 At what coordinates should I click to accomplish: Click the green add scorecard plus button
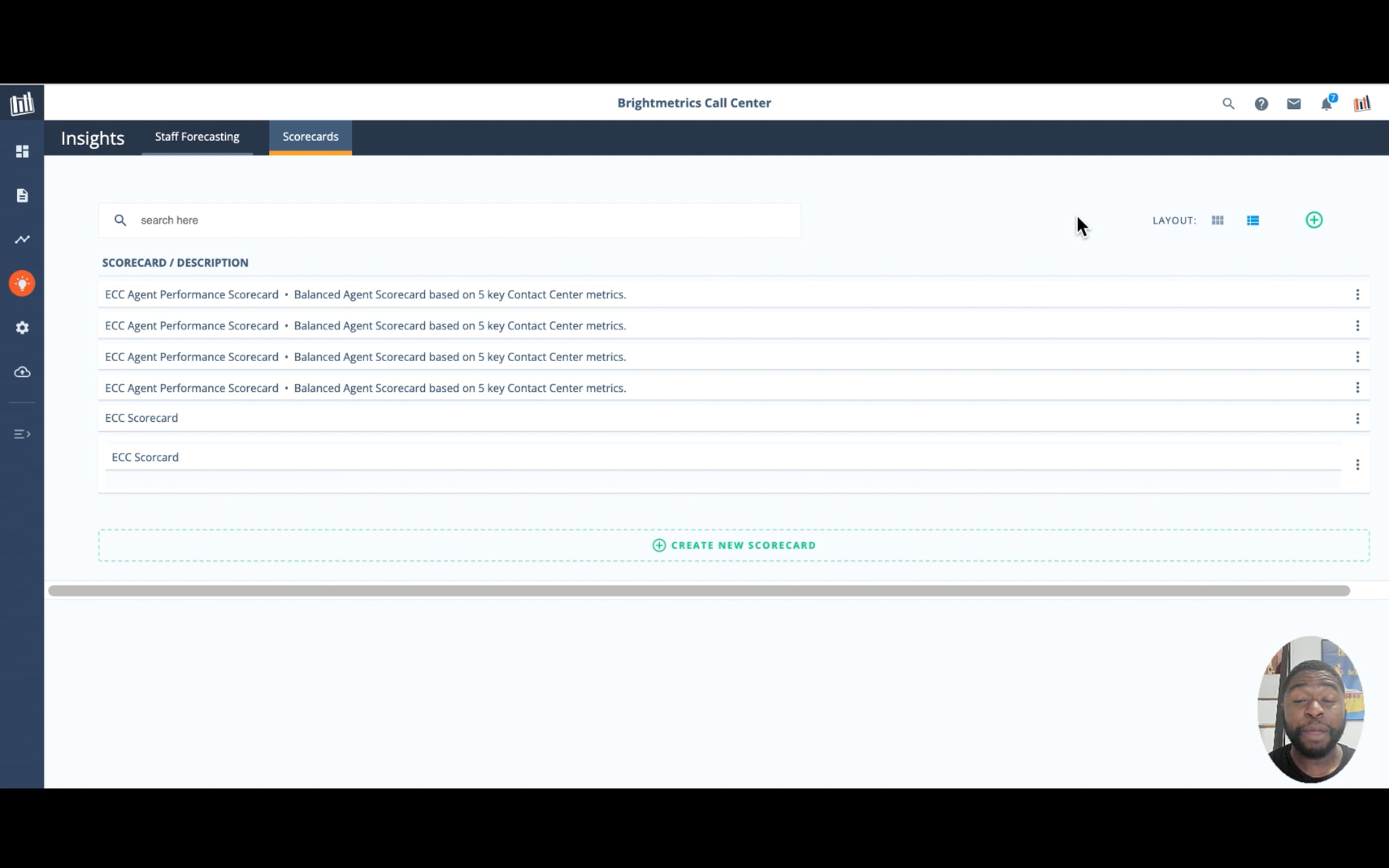tap(1314, 220)
